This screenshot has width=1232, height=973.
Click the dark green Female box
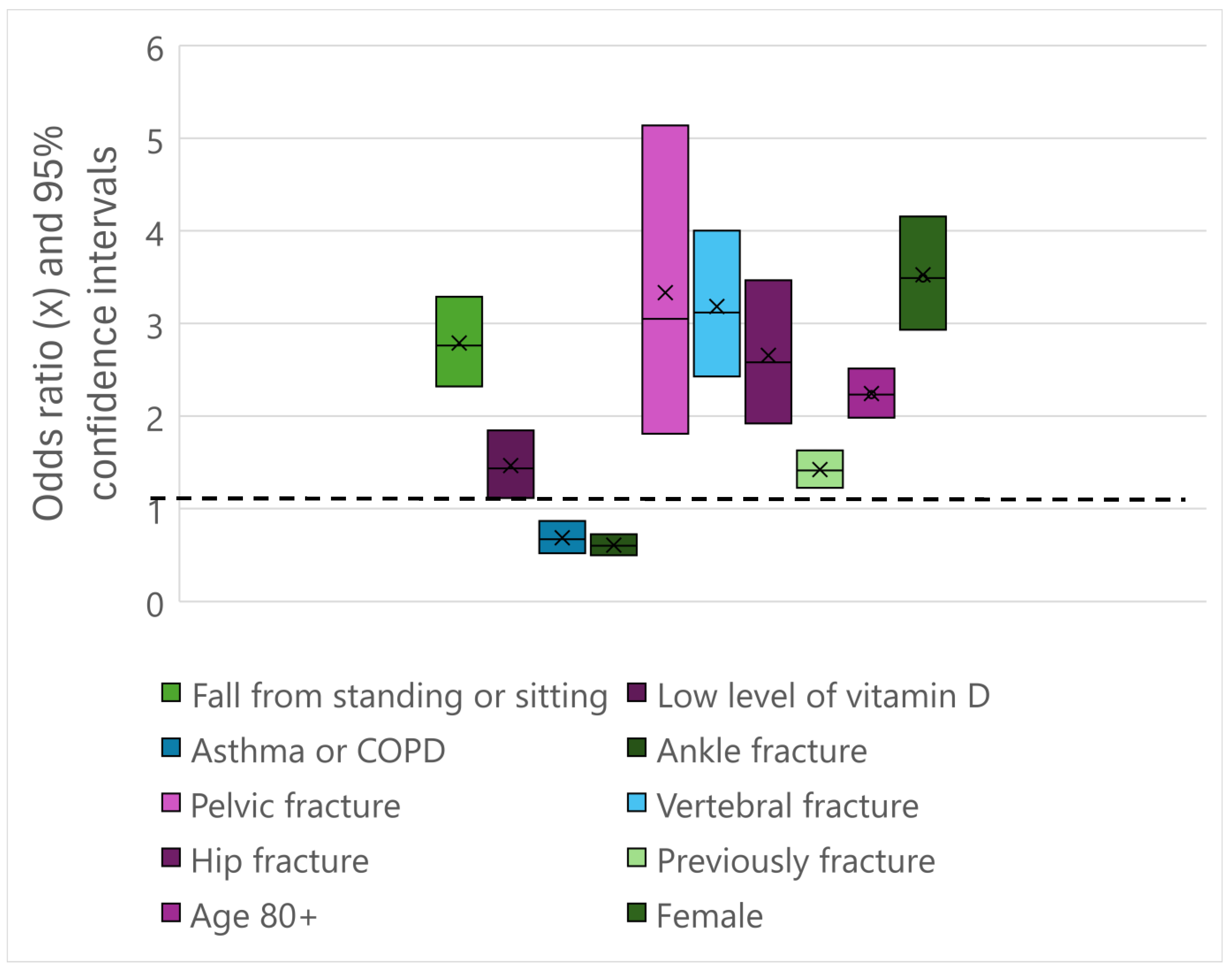[923, 273]
